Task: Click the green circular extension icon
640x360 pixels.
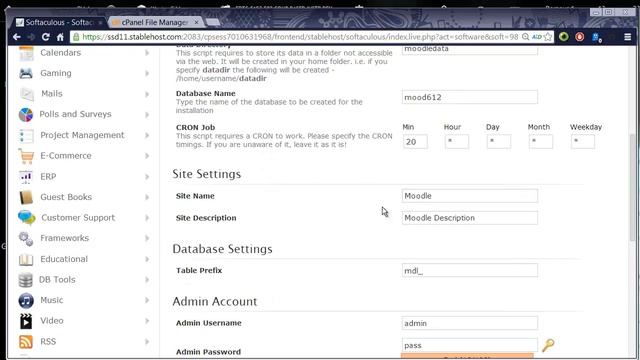Action: pyautogui.click(x=564, y=37)
